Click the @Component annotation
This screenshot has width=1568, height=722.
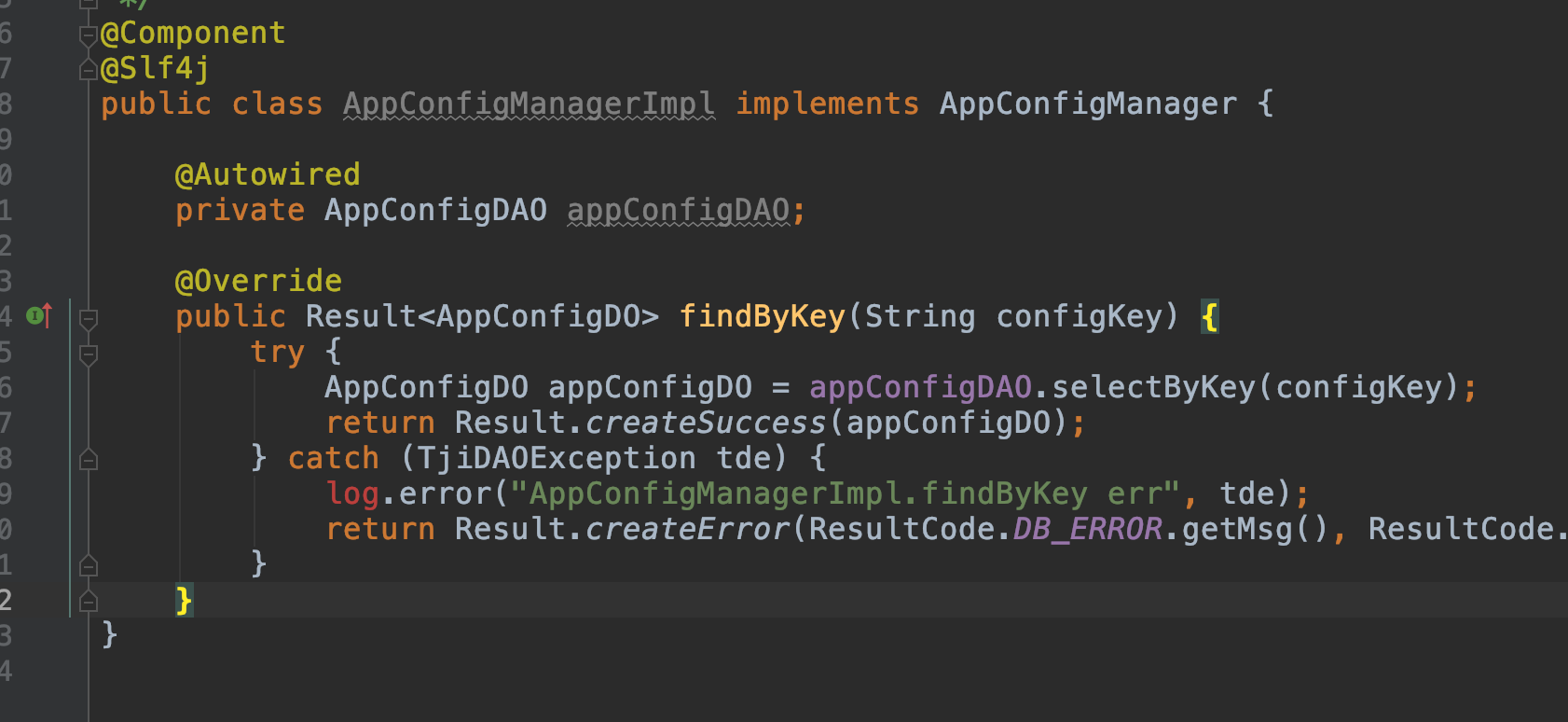193,33
